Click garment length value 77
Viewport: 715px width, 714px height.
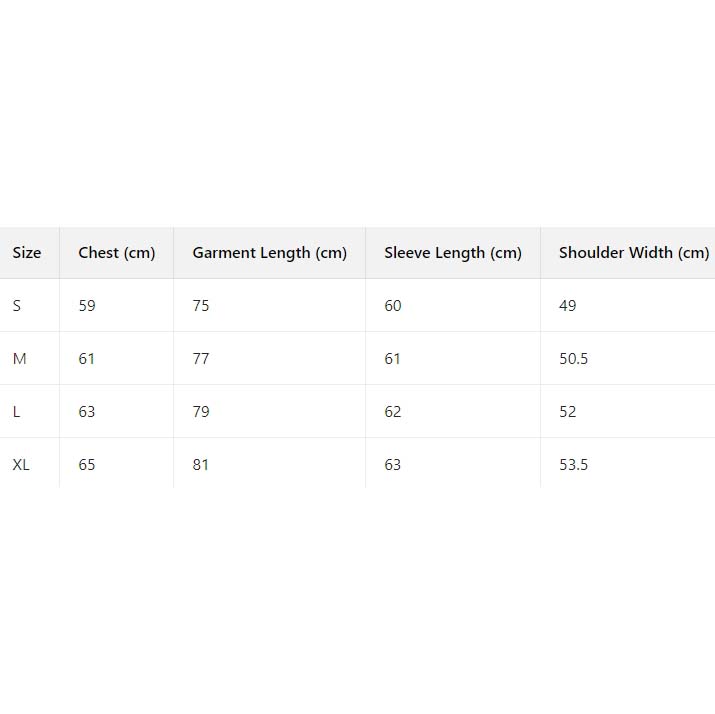tap(201, 359)
